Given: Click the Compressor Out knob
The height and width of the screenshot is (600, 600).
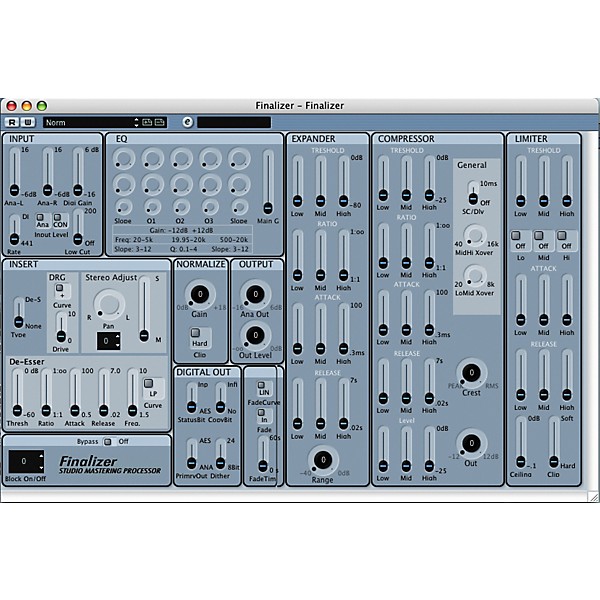Looking at the screenshot, I should (x=471, y=443).
